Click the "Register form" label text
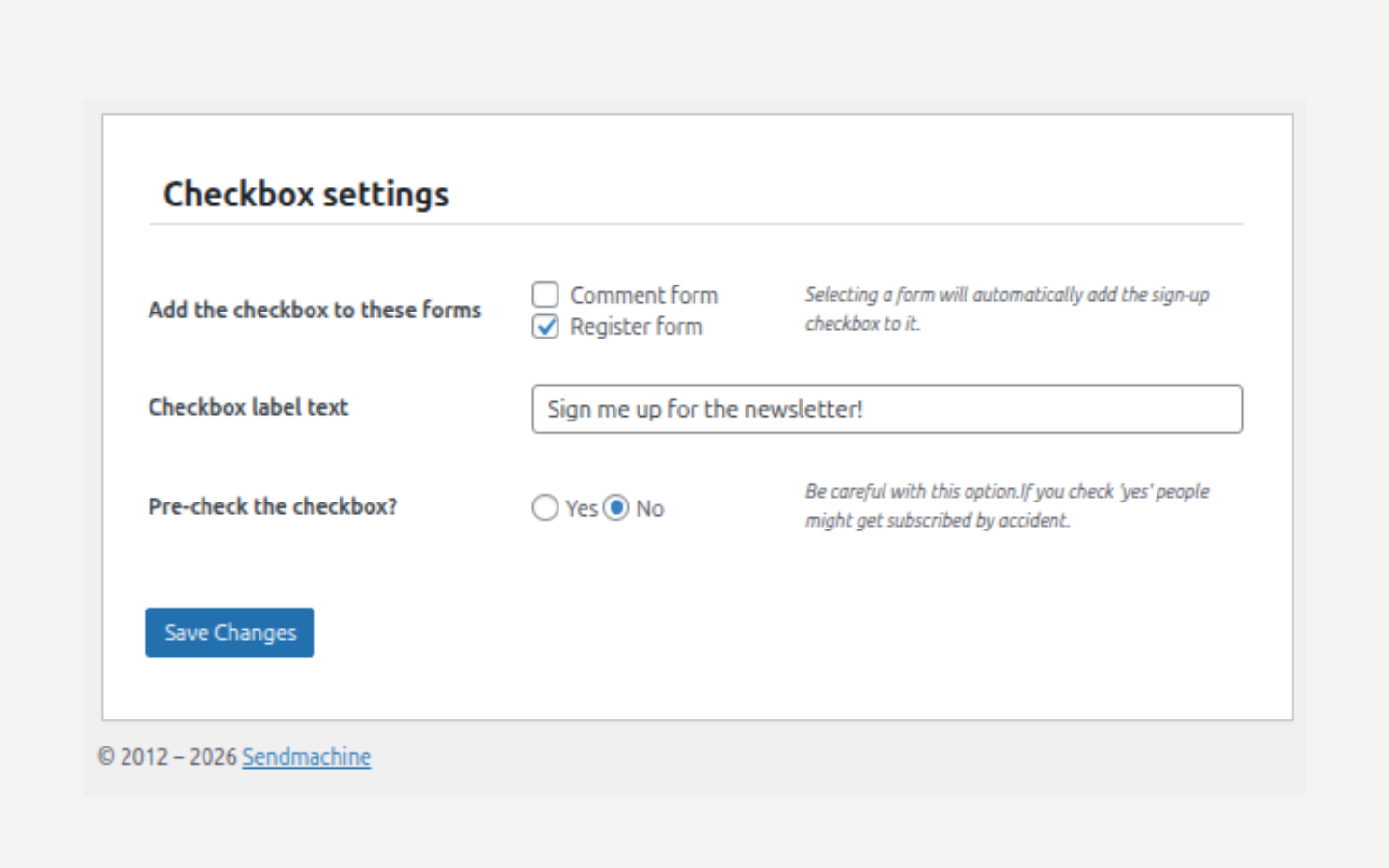 point(636,327)
